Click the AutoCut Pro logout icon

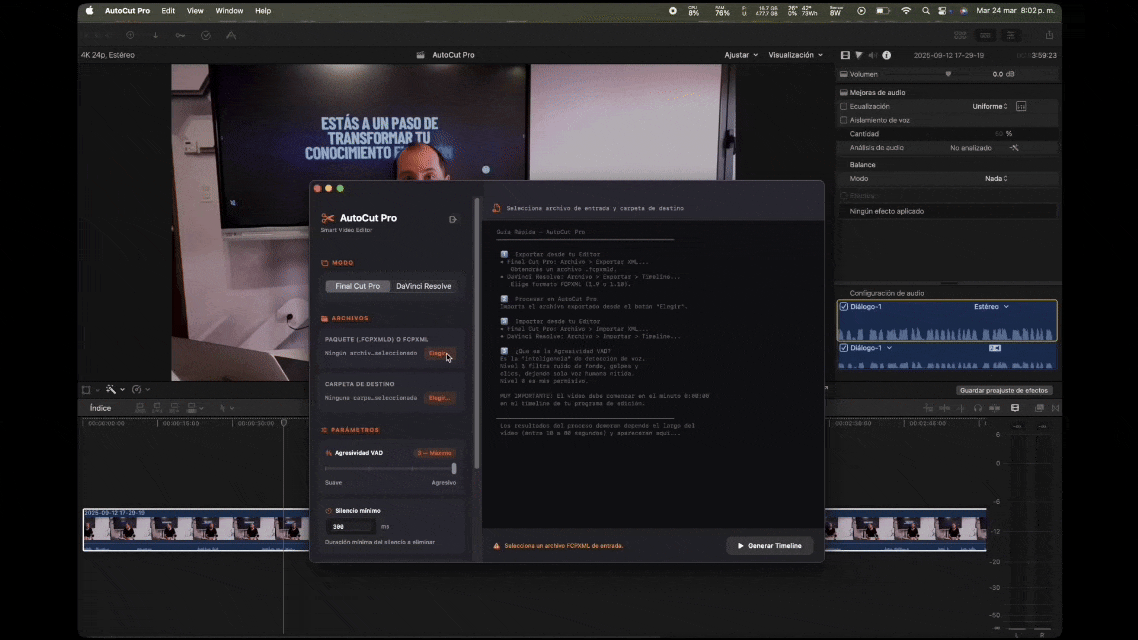point(453,219)
